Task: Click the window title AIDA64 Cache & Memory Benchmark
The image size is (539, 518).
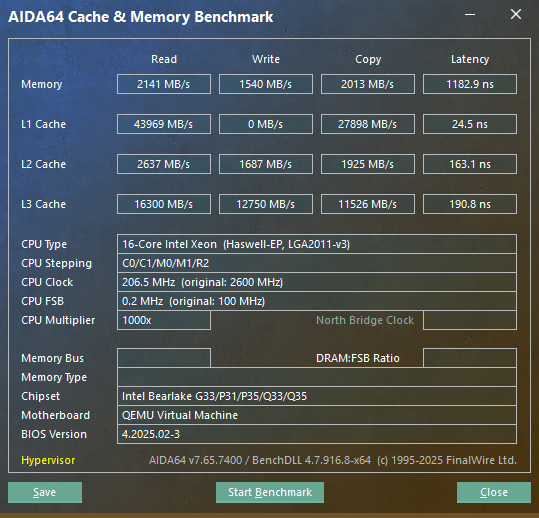Action: pyautogui.click(x=141, y=17)
